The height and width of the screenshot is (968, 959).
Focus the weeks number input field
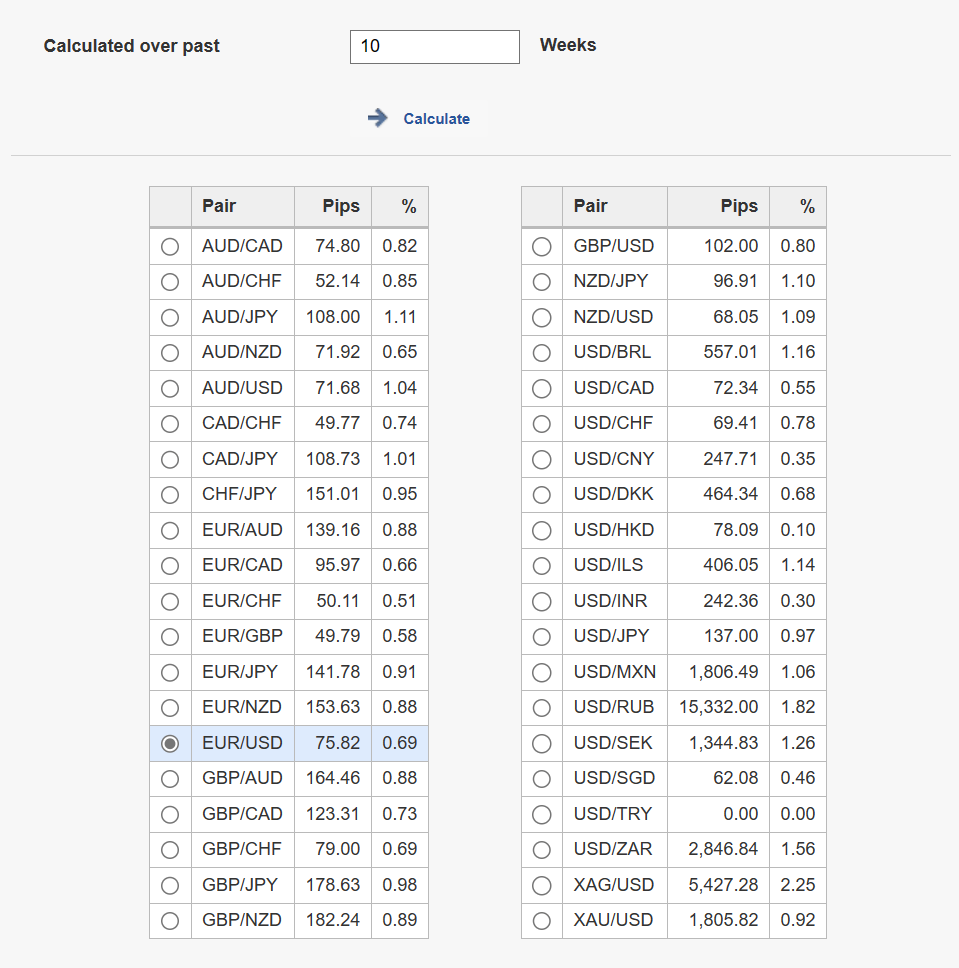tap(435, 46)
